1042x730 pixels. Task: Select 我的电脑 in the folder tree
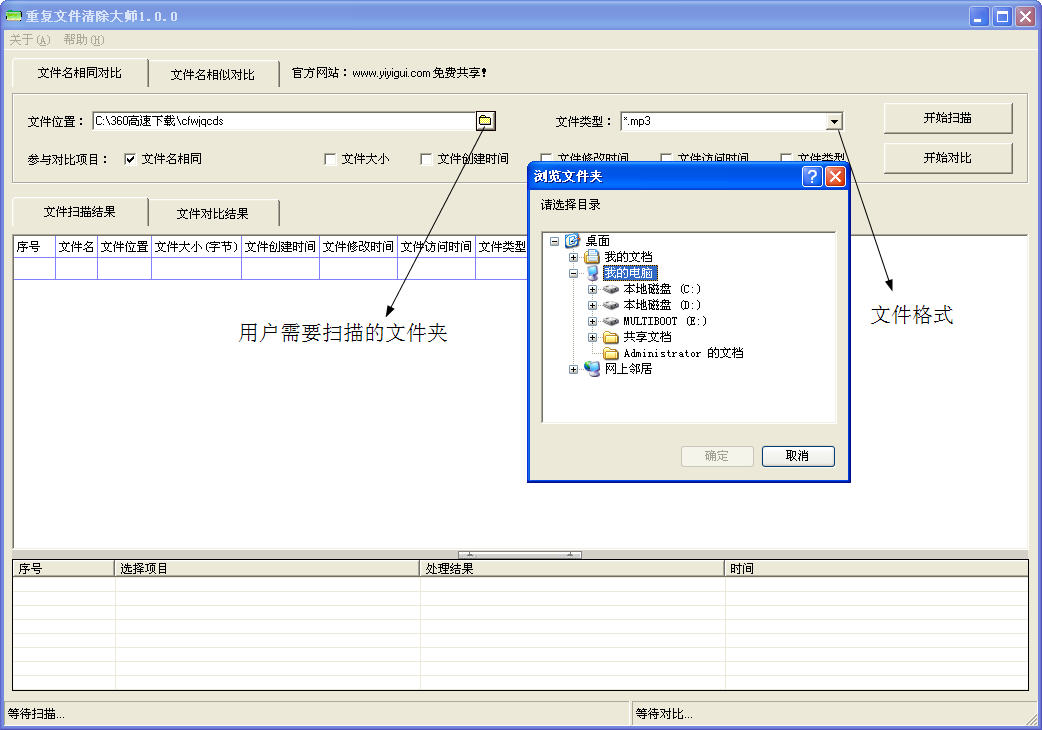coord(629,273)
